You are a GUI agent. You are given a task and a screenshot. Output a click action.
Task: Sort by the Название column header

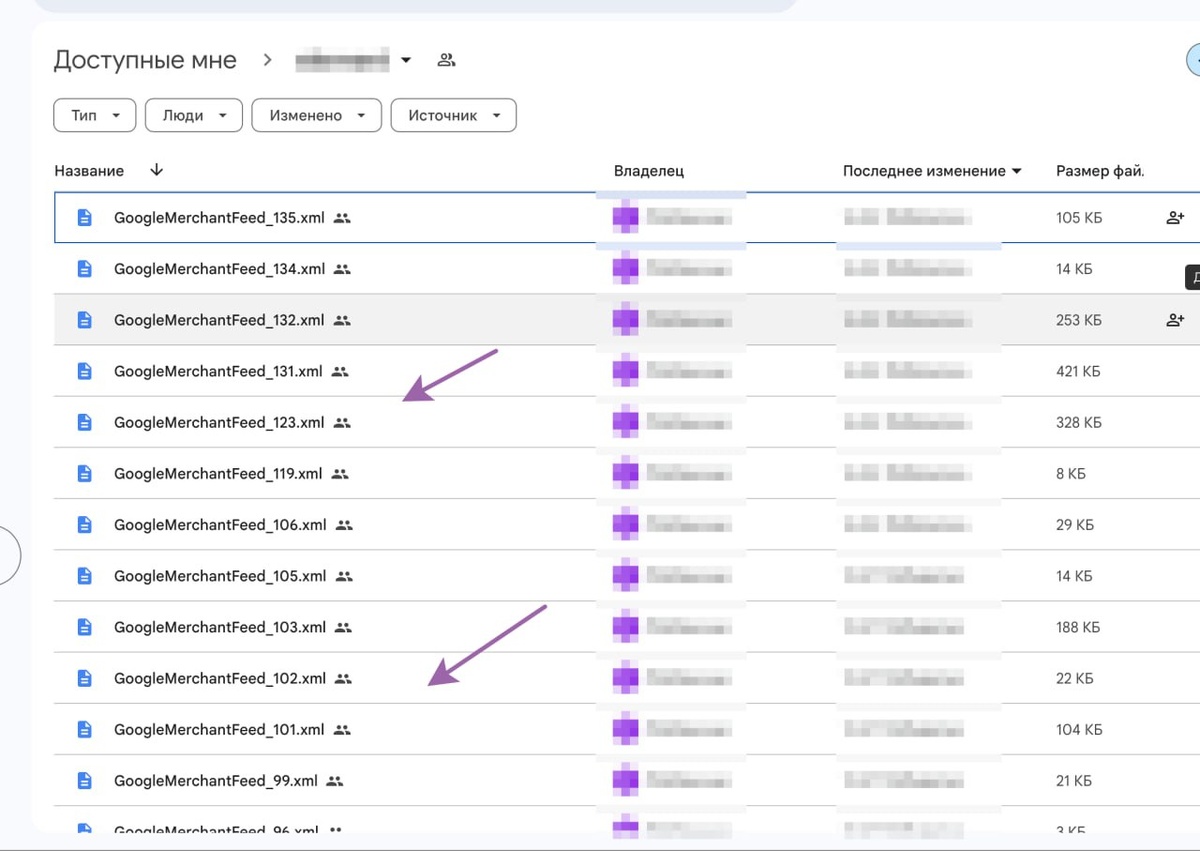pyautogui.click(x=89, y=171)
